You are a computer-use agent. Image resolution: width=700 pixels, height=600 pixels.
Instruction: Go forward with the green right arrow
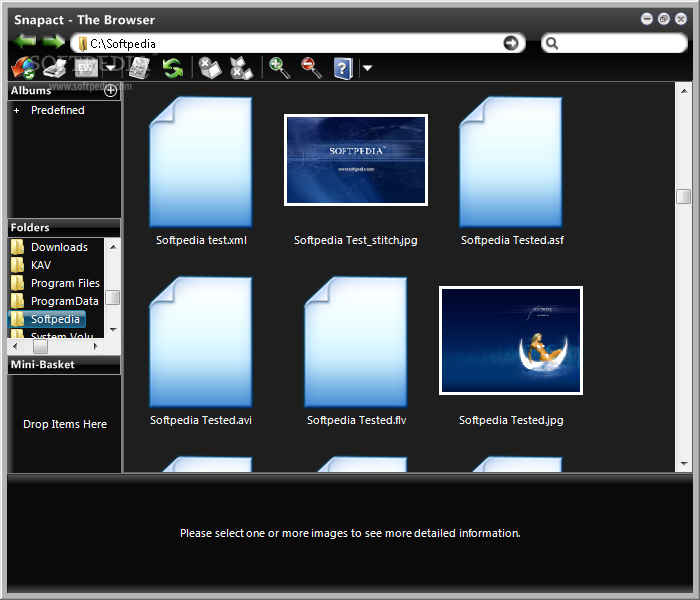[53, 42]
